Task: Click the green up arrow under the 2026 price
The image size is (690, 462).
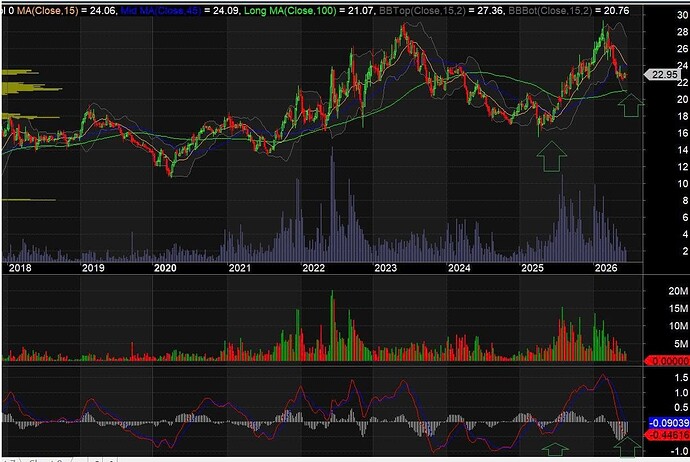Action: coord(631,105)
